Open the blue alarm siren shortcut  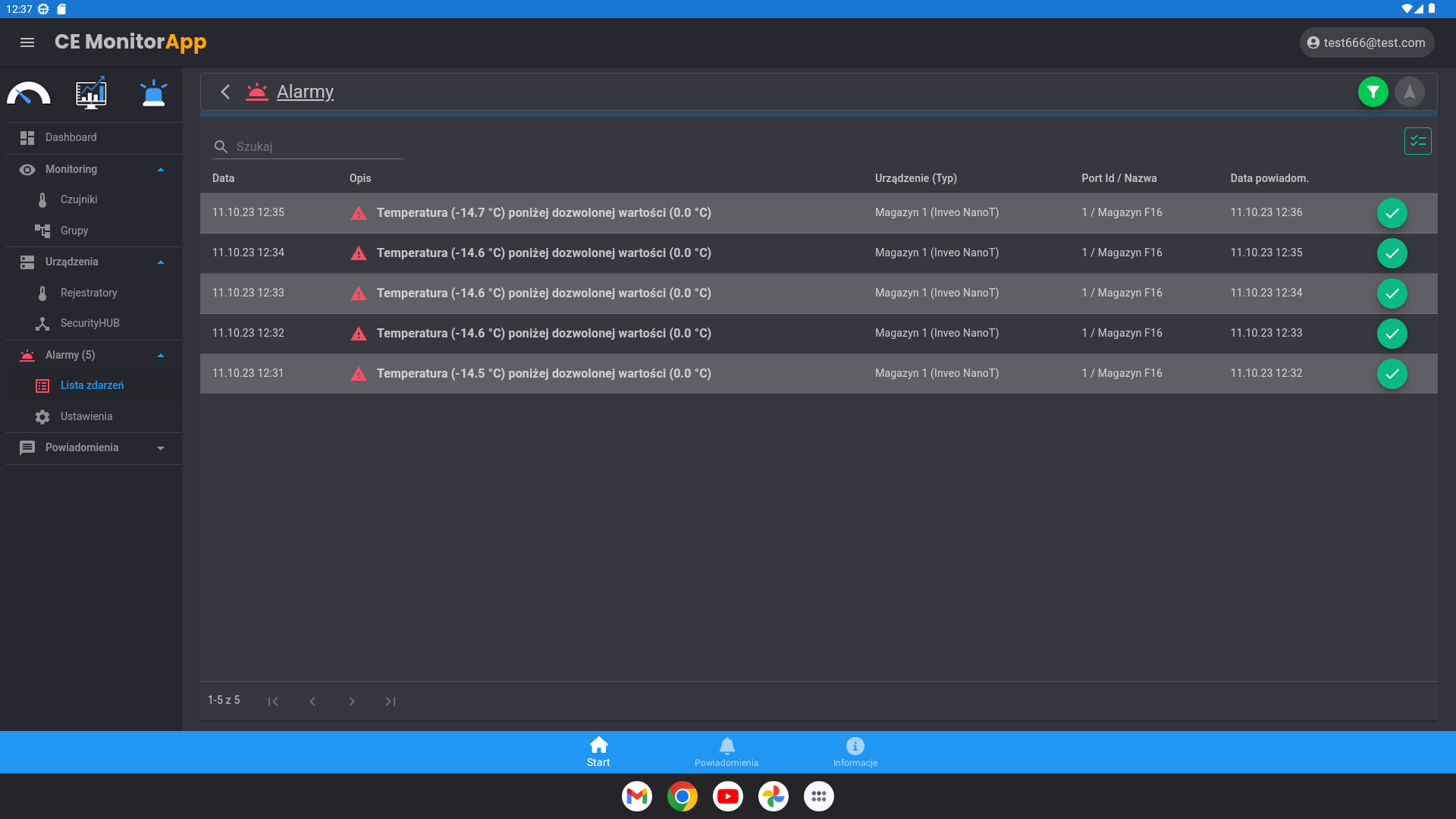click(153, 93)
